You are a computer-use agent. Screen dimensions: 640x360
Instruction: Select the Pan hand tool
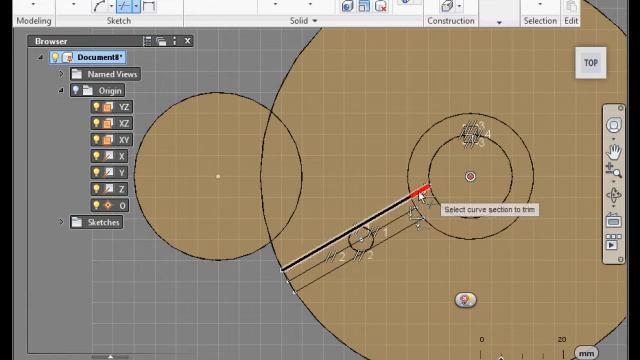point(613,152)
